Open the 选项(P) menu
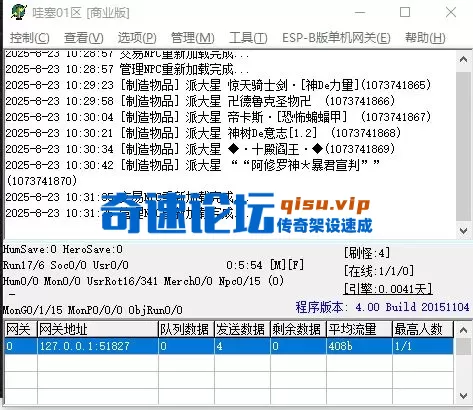The width and height of the screenshot is (473, 410). click(x=137, y=38)
